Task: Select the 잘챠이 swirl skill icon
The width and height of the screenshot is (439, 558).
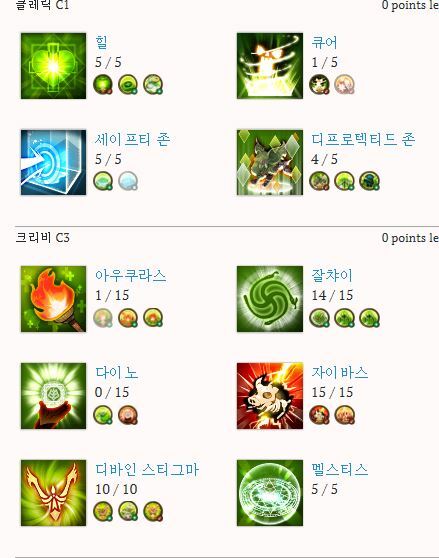Action: coord(270,299)
